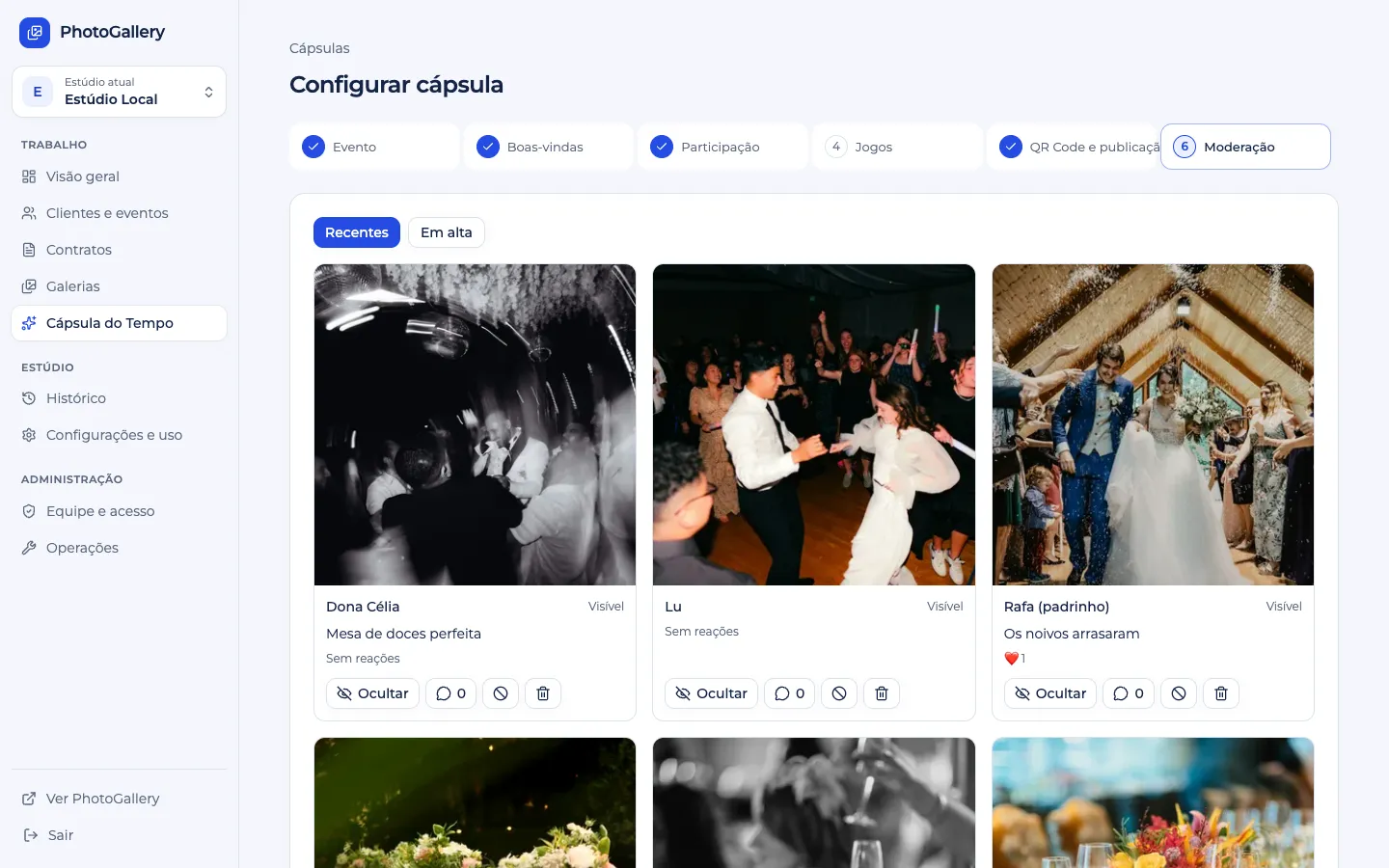Hide Rafa (padrinho)'s post with Ocultar
The width and height of the screenshot is (1389, 868).
(x=1050, y=693)
